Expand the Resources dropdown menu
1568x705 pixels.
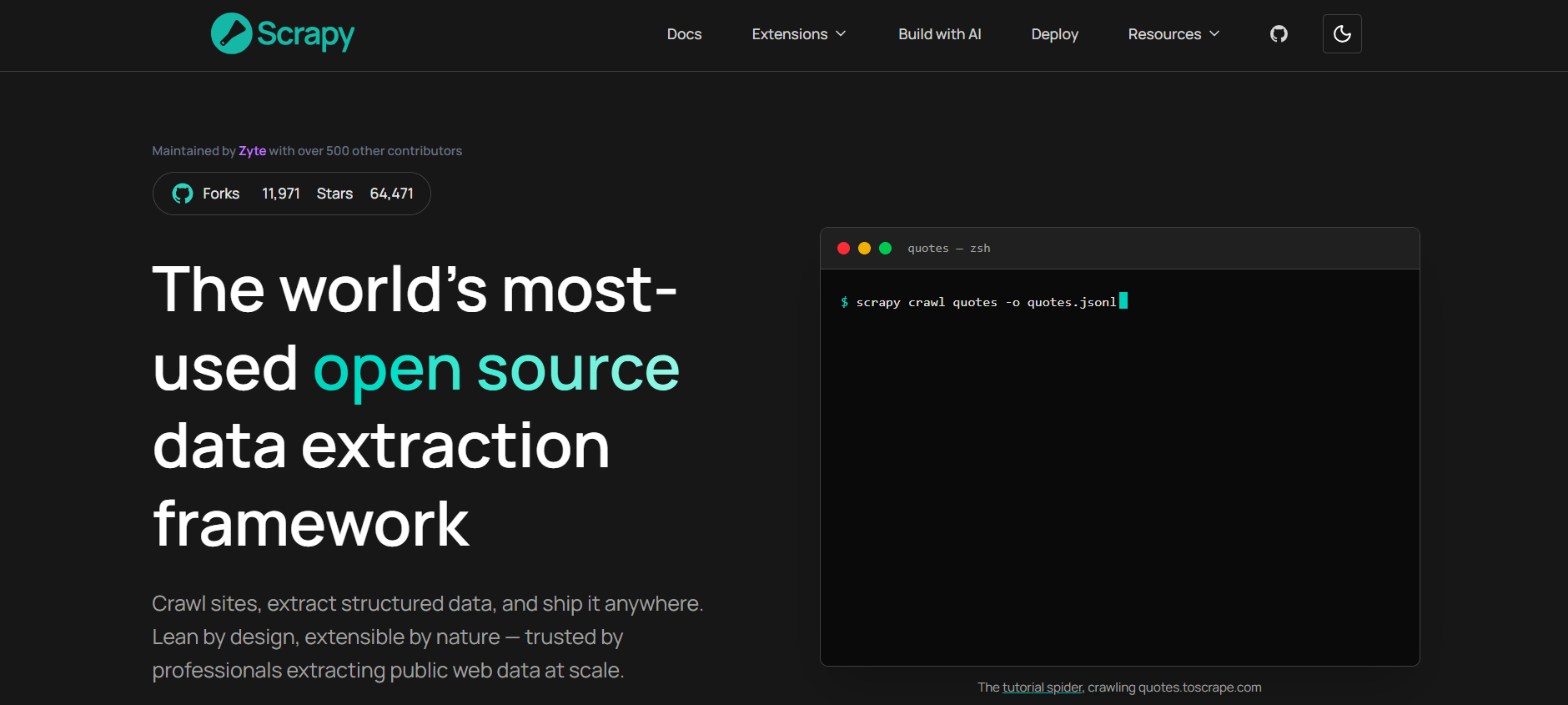[1173, 34]
